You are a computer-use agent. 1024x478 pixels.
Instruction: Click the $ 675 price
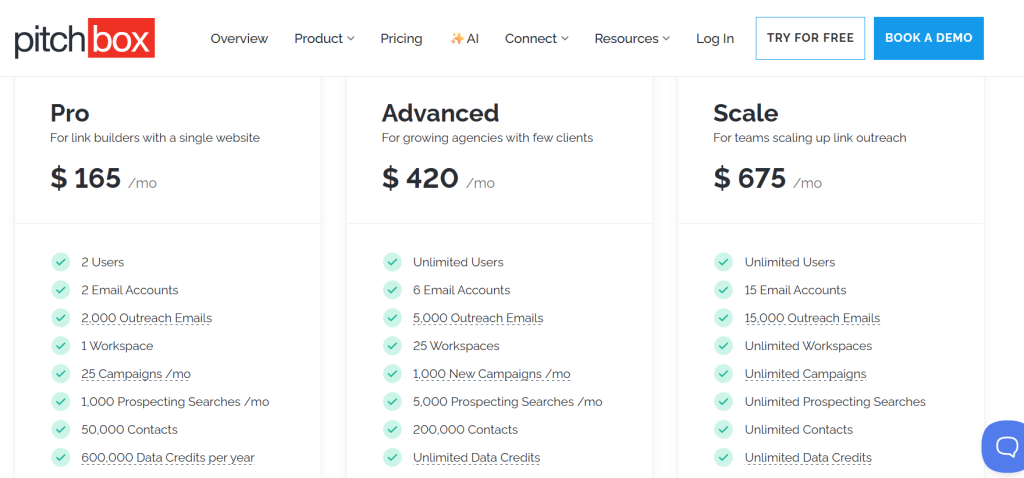point(750,178)
